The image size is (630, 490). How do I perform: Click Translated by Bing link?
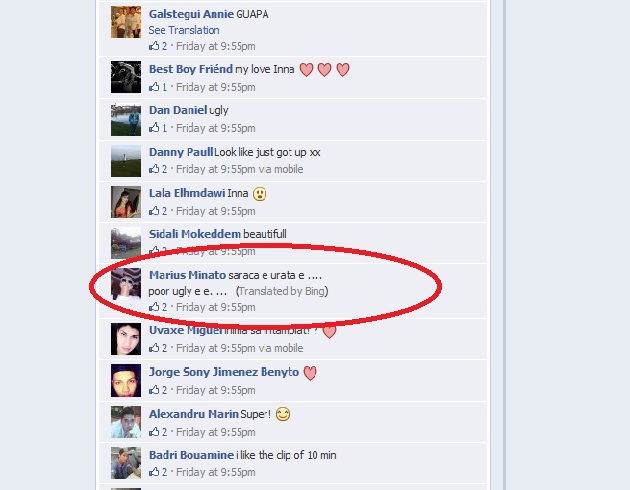pyautogui.click(x=282, y=291)
